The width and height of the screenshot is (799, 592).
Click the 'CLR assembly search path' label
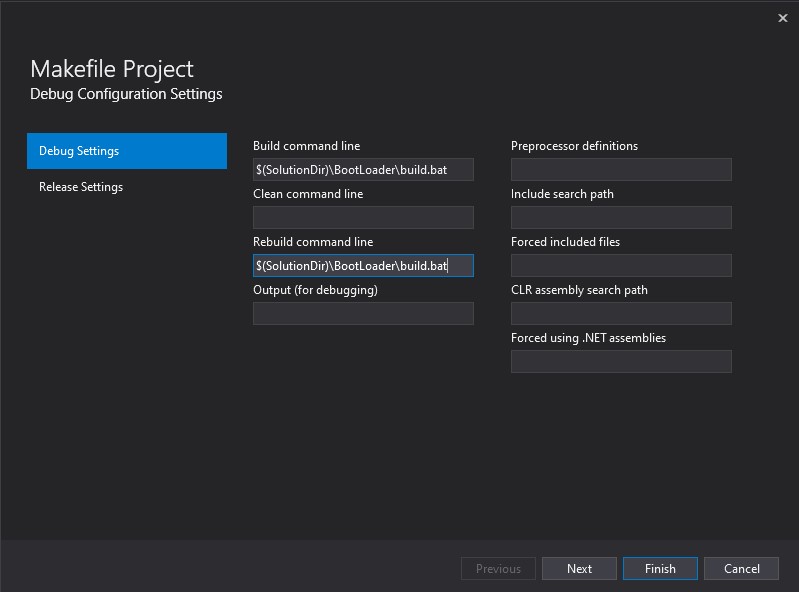(579, 290)
